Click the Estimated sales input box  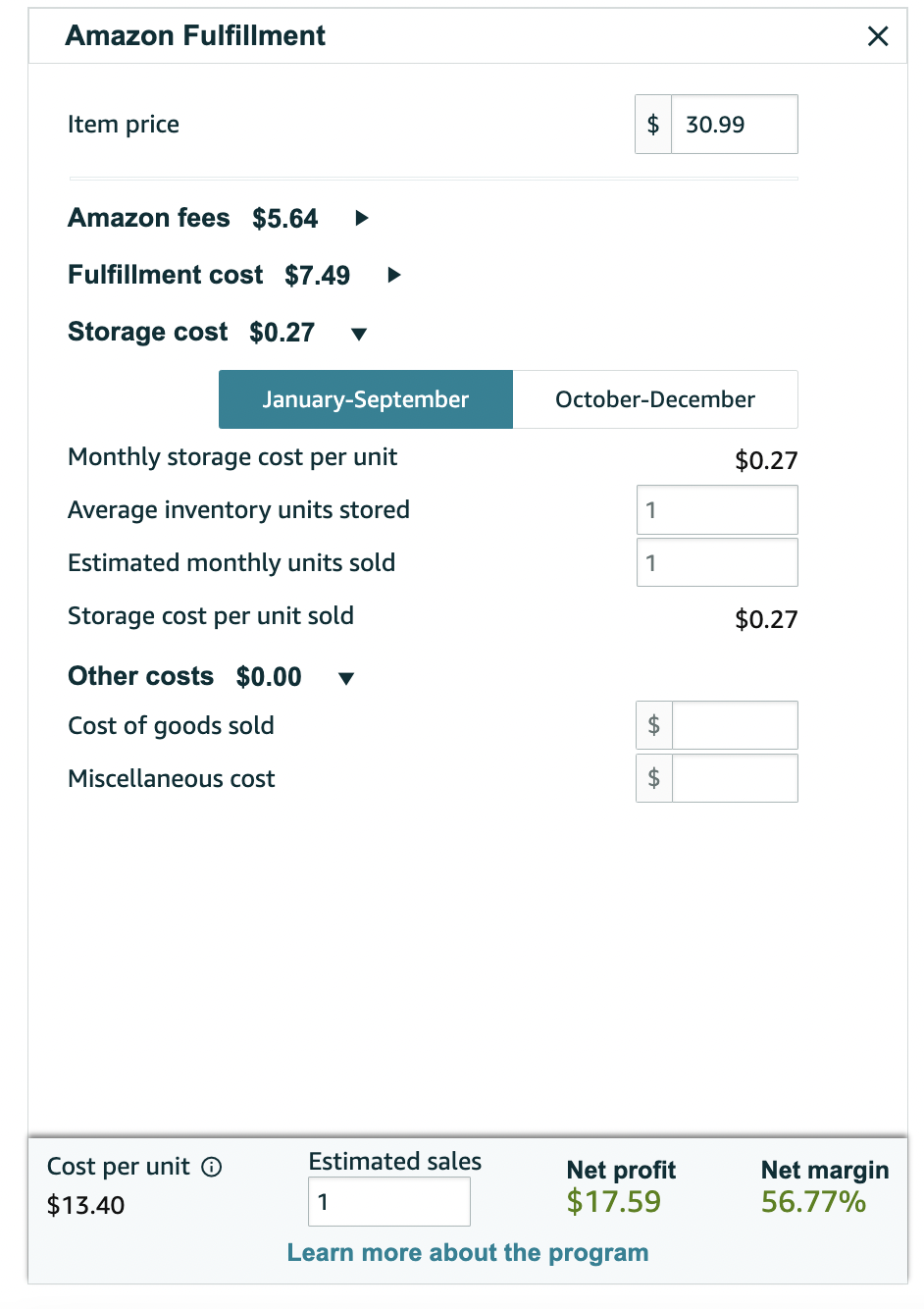pos(389,1202)
